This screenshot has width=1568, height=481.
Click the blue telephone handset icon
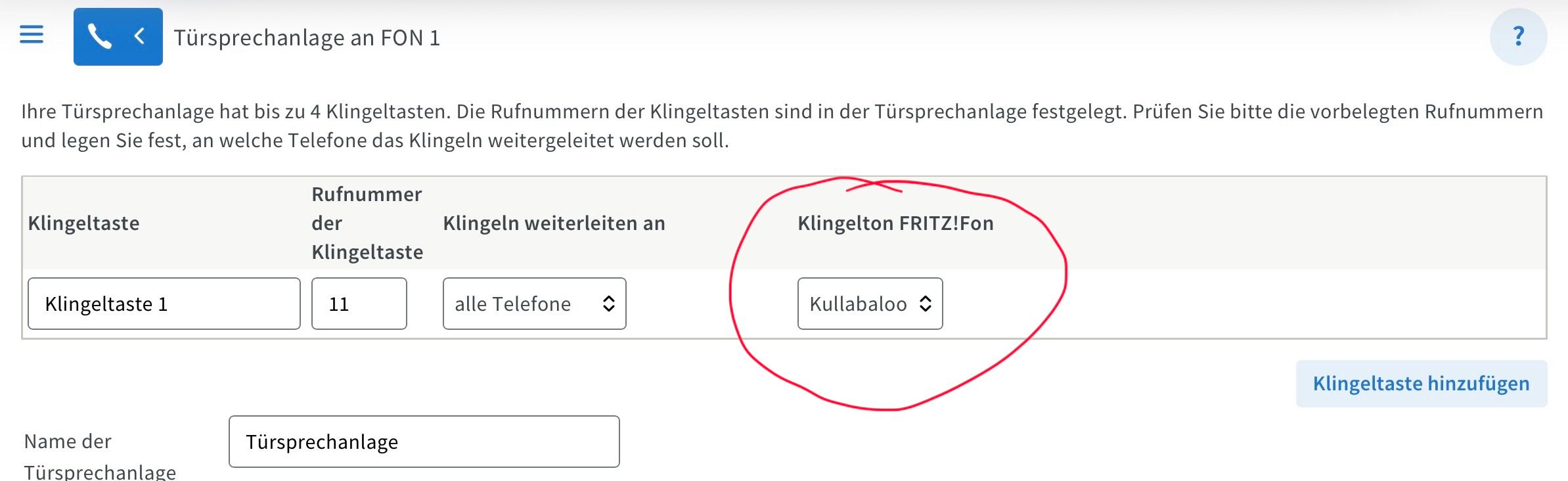(100, 37)
